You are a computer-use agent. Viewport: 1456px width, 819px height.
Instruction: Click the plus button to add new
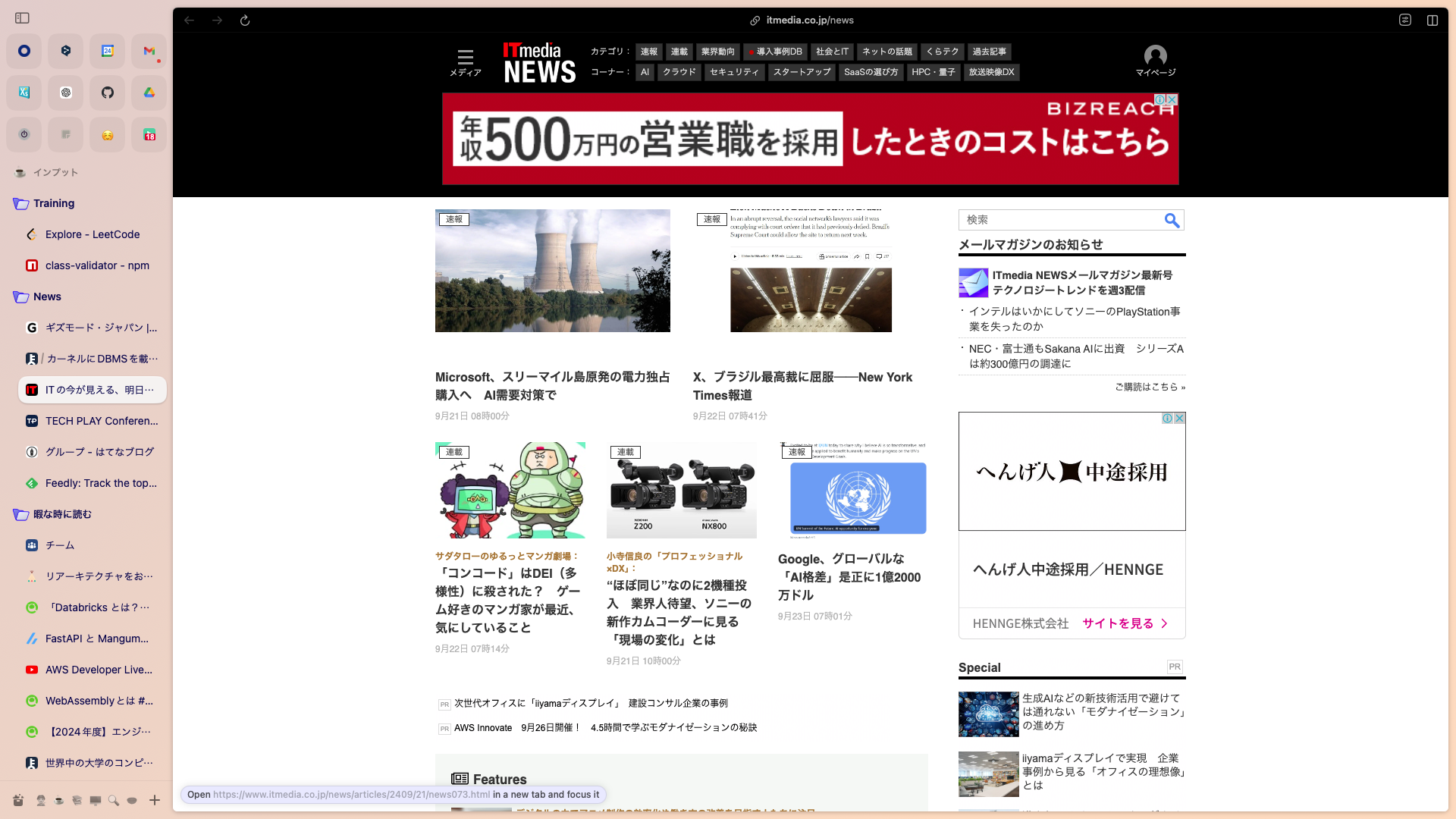155,800
